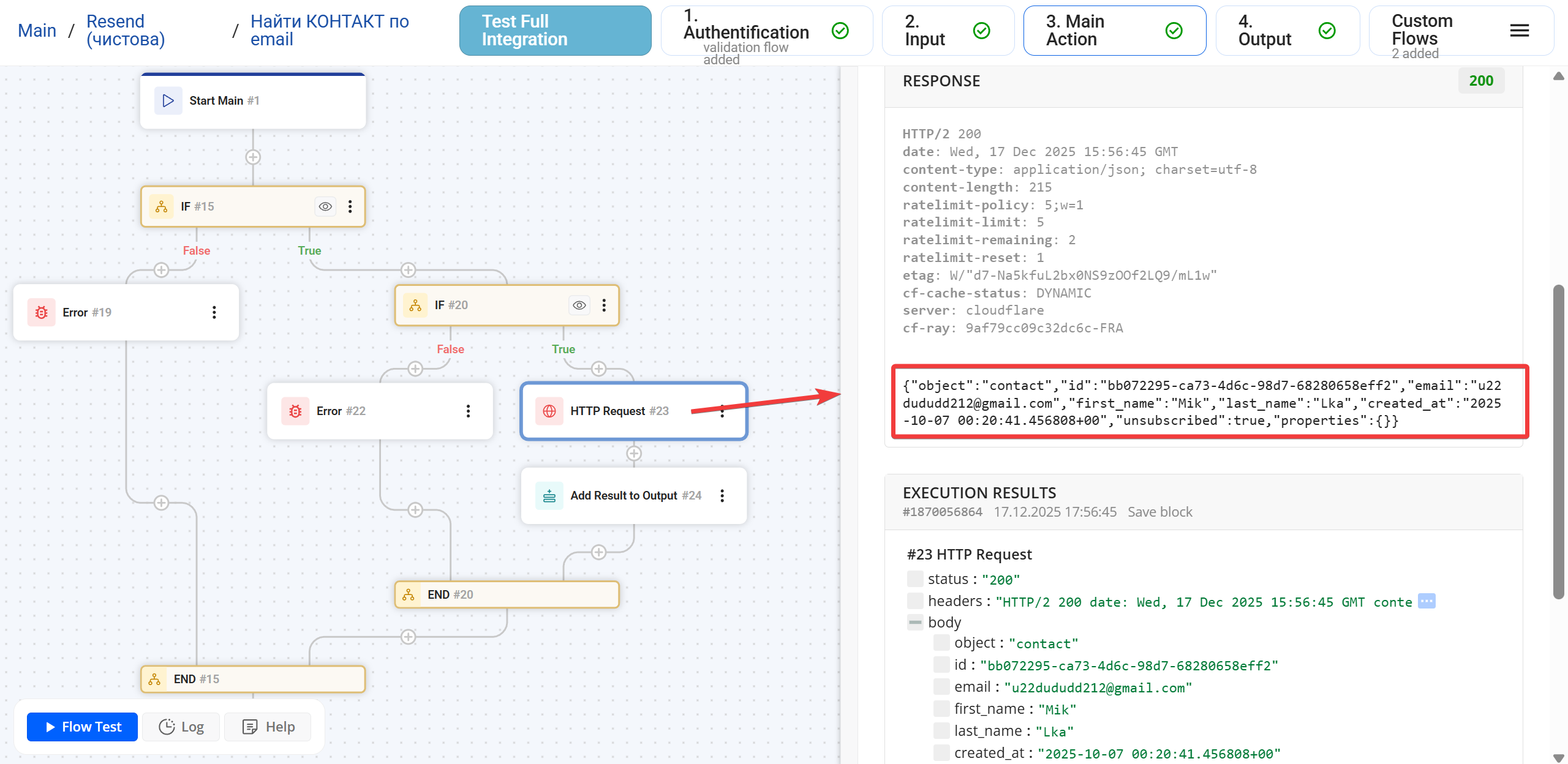Collapse the body section in execution results
This screenshot has width=1568, height=764.
point(915,621)
